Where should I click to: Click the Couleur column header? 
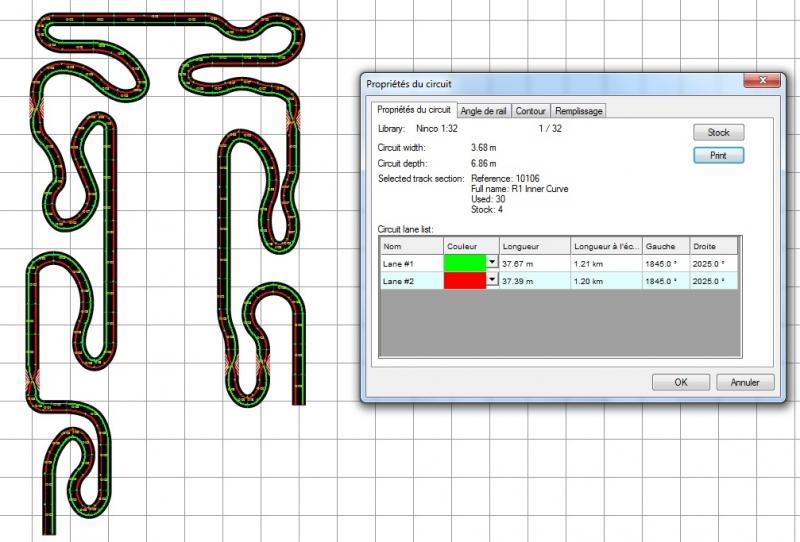pyautogui.click(x=470, y=245)
